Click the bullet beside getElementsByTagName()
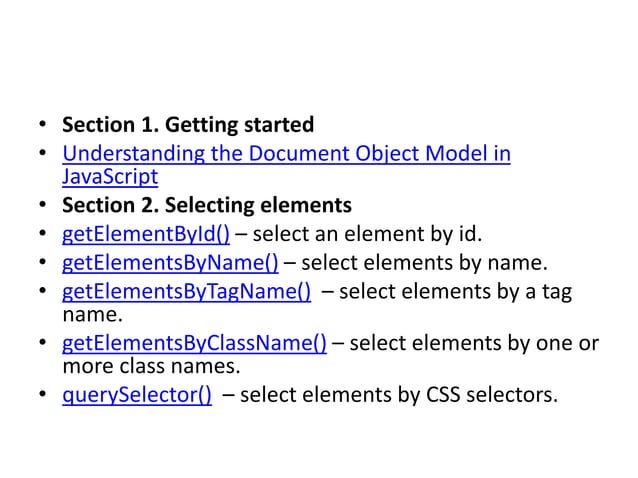The width and height of the screenshot is (638, 478). pyautogui.click(x=42, y=292)
